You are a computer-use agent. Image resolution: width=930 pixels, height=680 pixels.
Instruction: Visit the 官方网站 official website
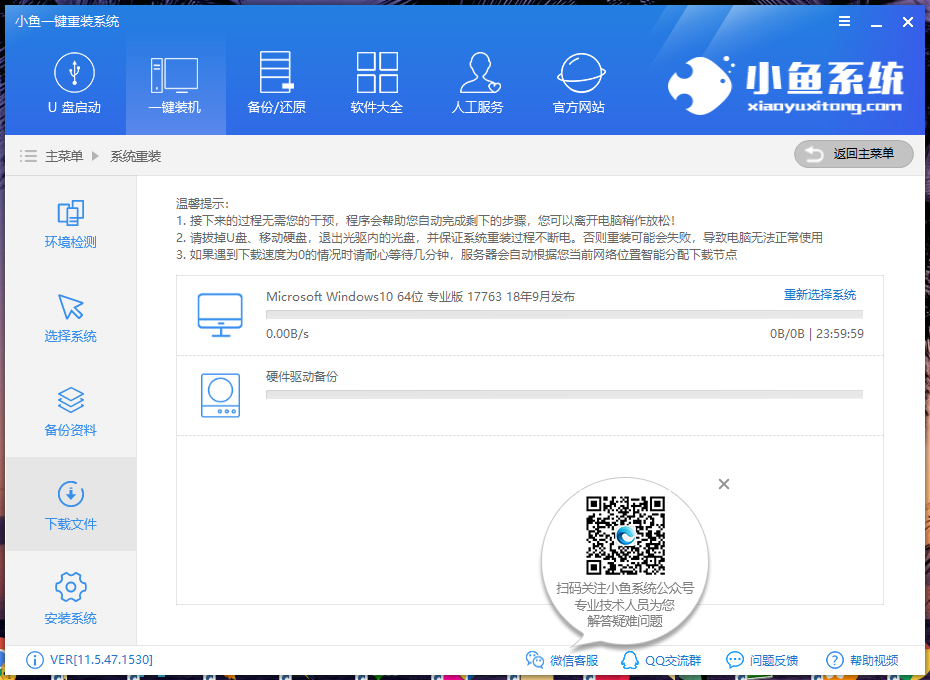pyautogui.click(x=579, y=83)
